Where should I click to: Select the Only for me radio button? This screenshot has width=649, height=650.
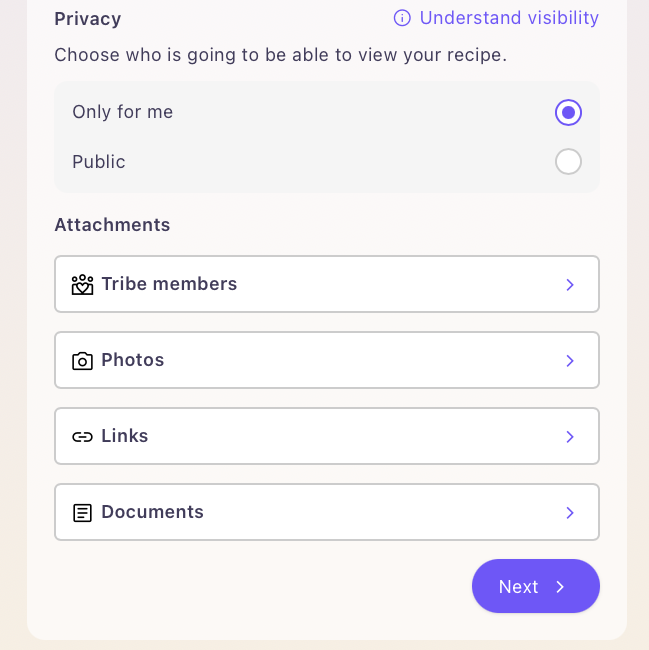point(568,113)
